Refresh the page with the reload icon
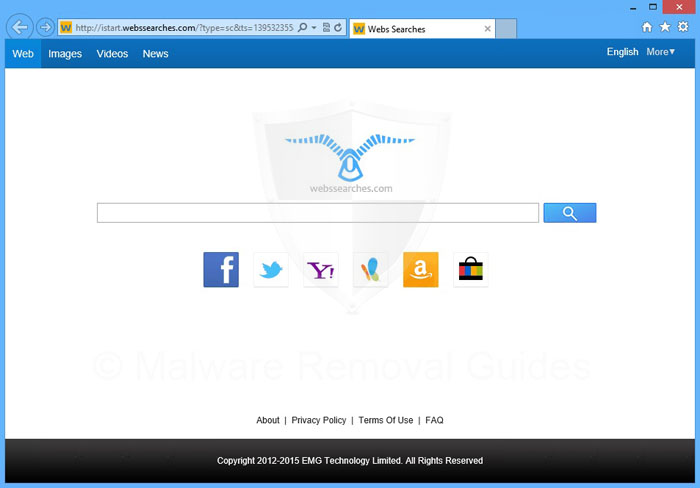The image size is (700, 488). point(338,28)
